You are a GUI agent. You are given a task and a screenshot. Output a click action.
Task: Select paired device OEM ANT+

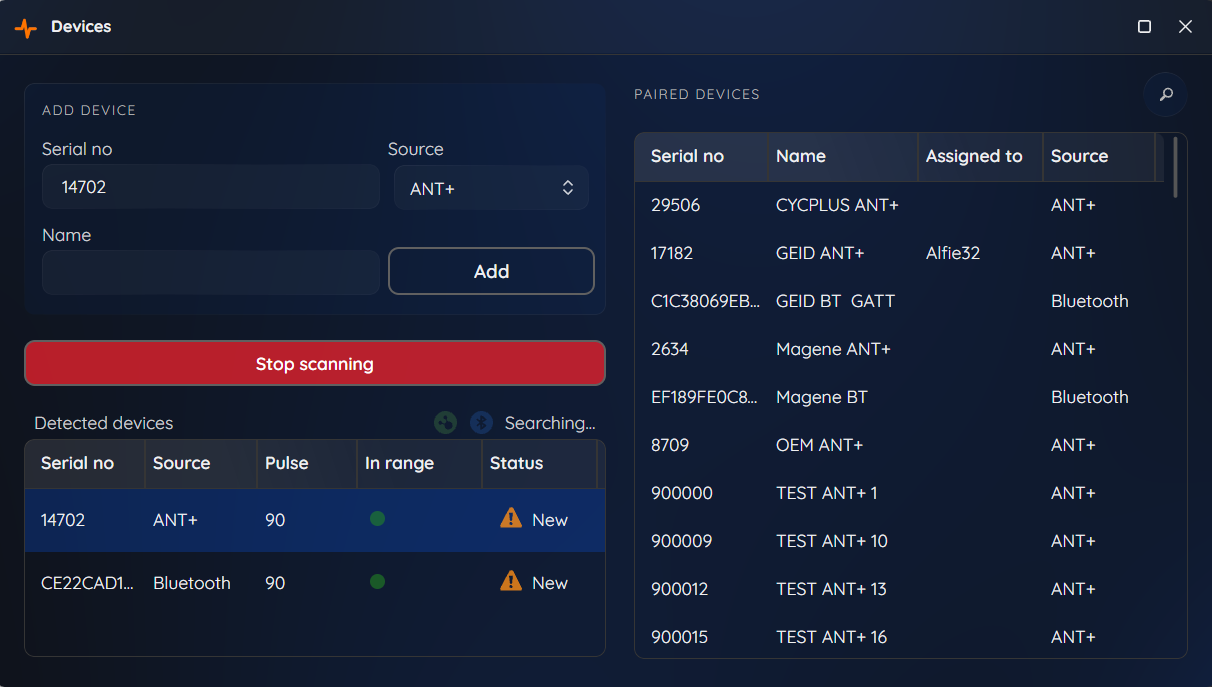[x=900, y=445]
